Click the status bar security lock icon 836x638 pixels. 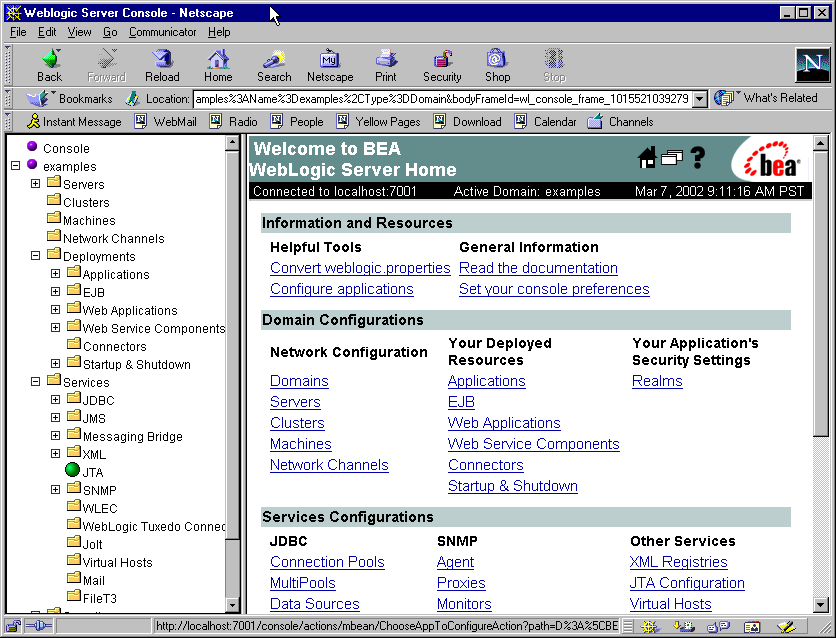coord(13,626)
